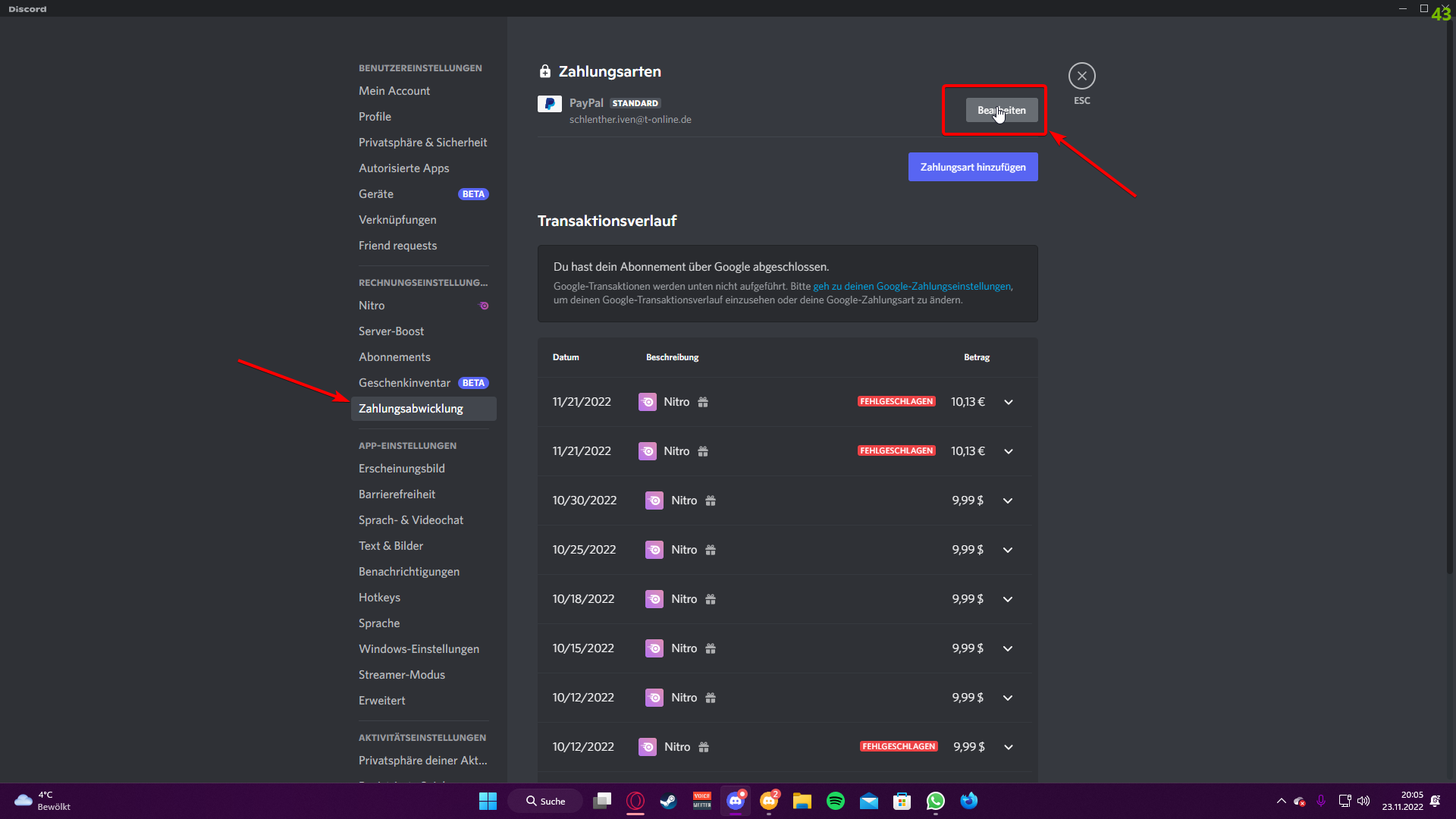Click the taskbar Suche search box

pos(545,801)
